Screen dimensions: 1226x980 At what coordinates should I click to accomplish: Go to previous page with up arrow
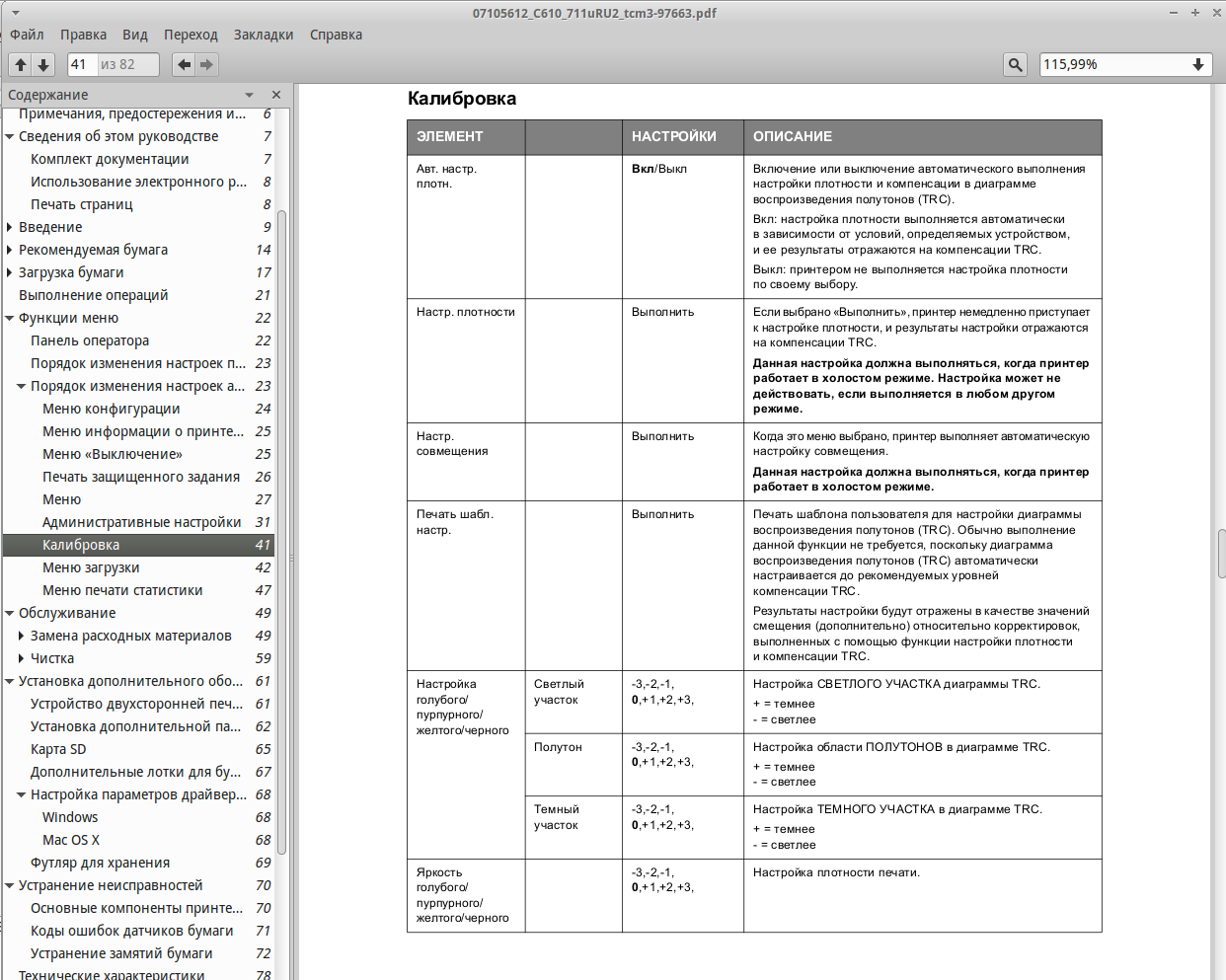pos(20,64)
